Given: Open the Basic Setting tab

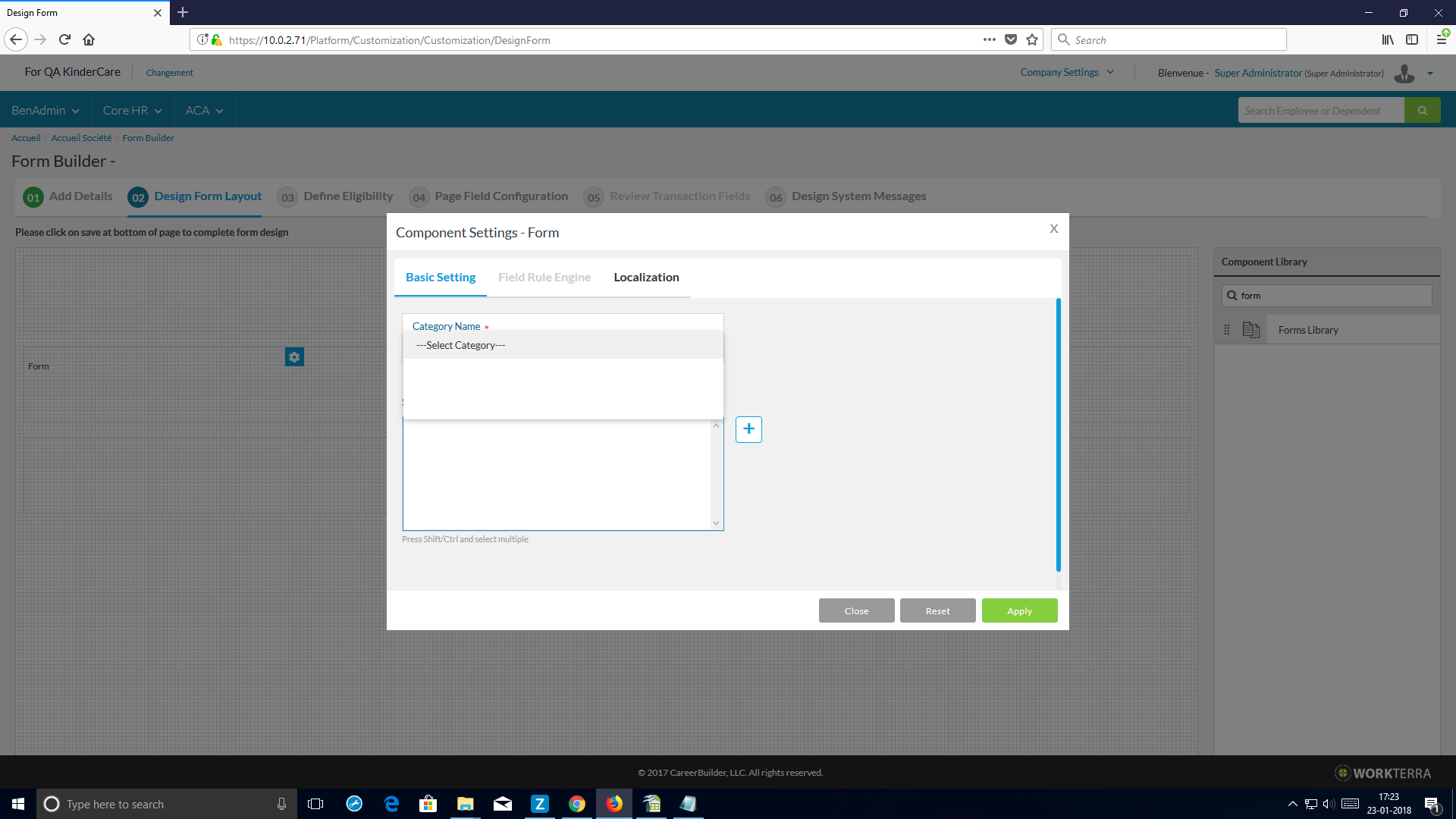Looking at the screenshot, I should click(x=441, y=278).
